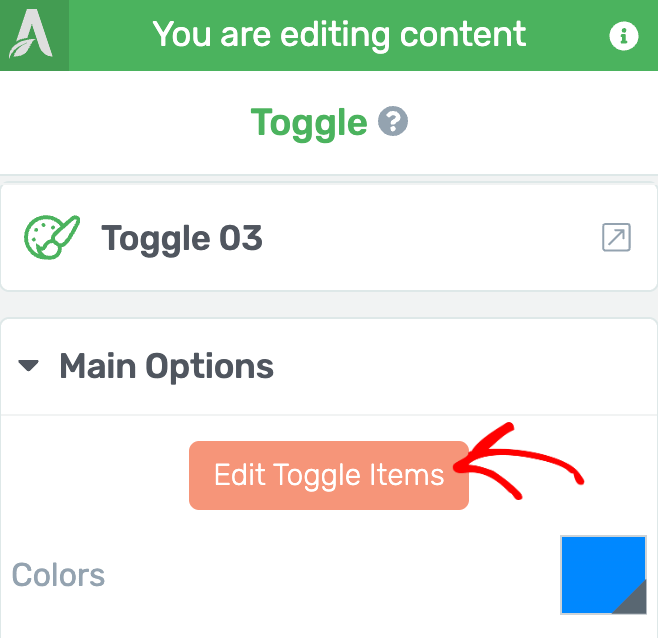Click the Main Options section heading
Image resolution: width=658 pixels, height=638 pixels.
167,366
